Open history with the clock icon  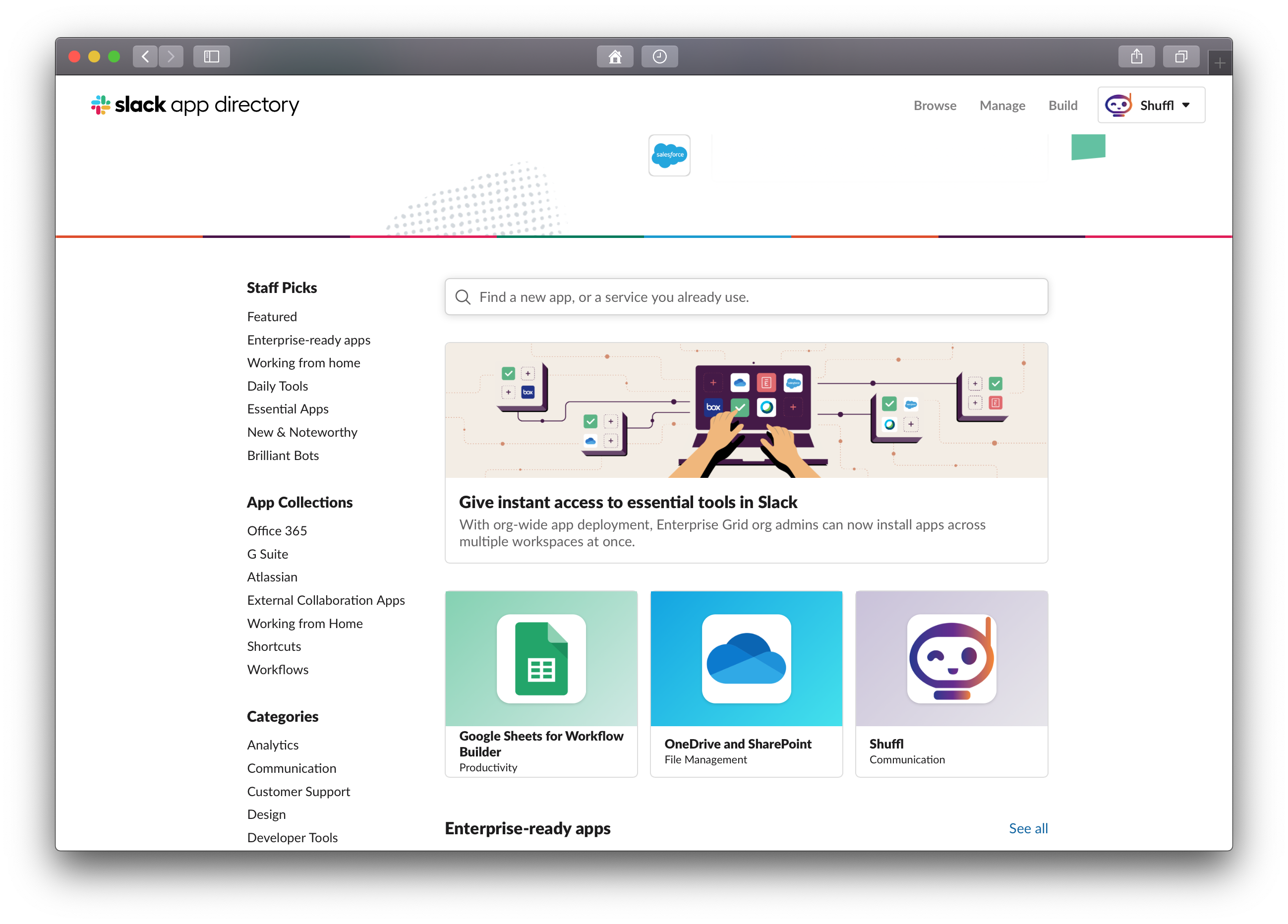coord(659,56)
